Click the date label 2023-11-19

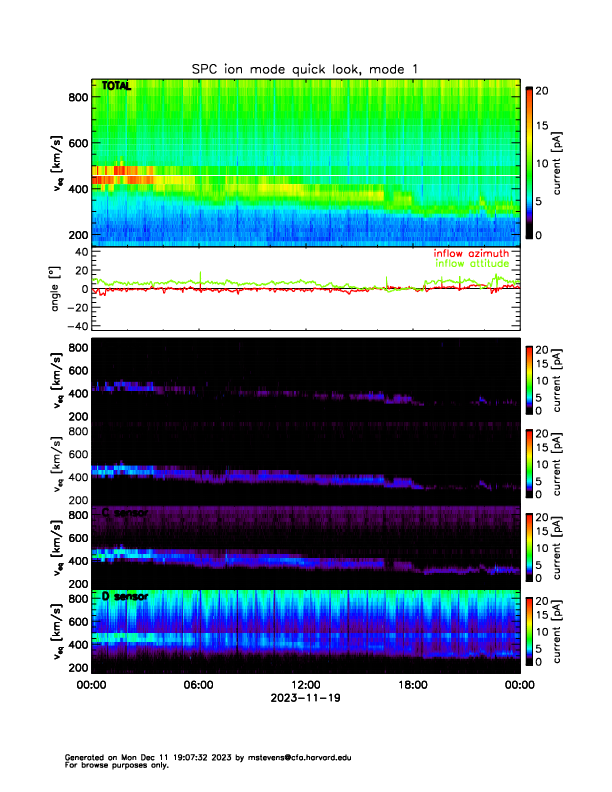[305, 698]
